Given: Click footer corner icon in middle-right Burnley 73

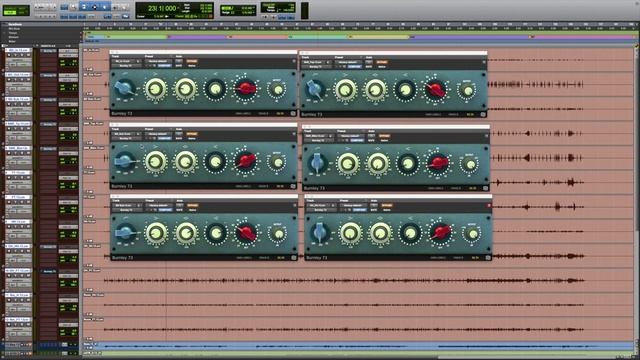Looking at the screenshot, I should click(485, 188).
